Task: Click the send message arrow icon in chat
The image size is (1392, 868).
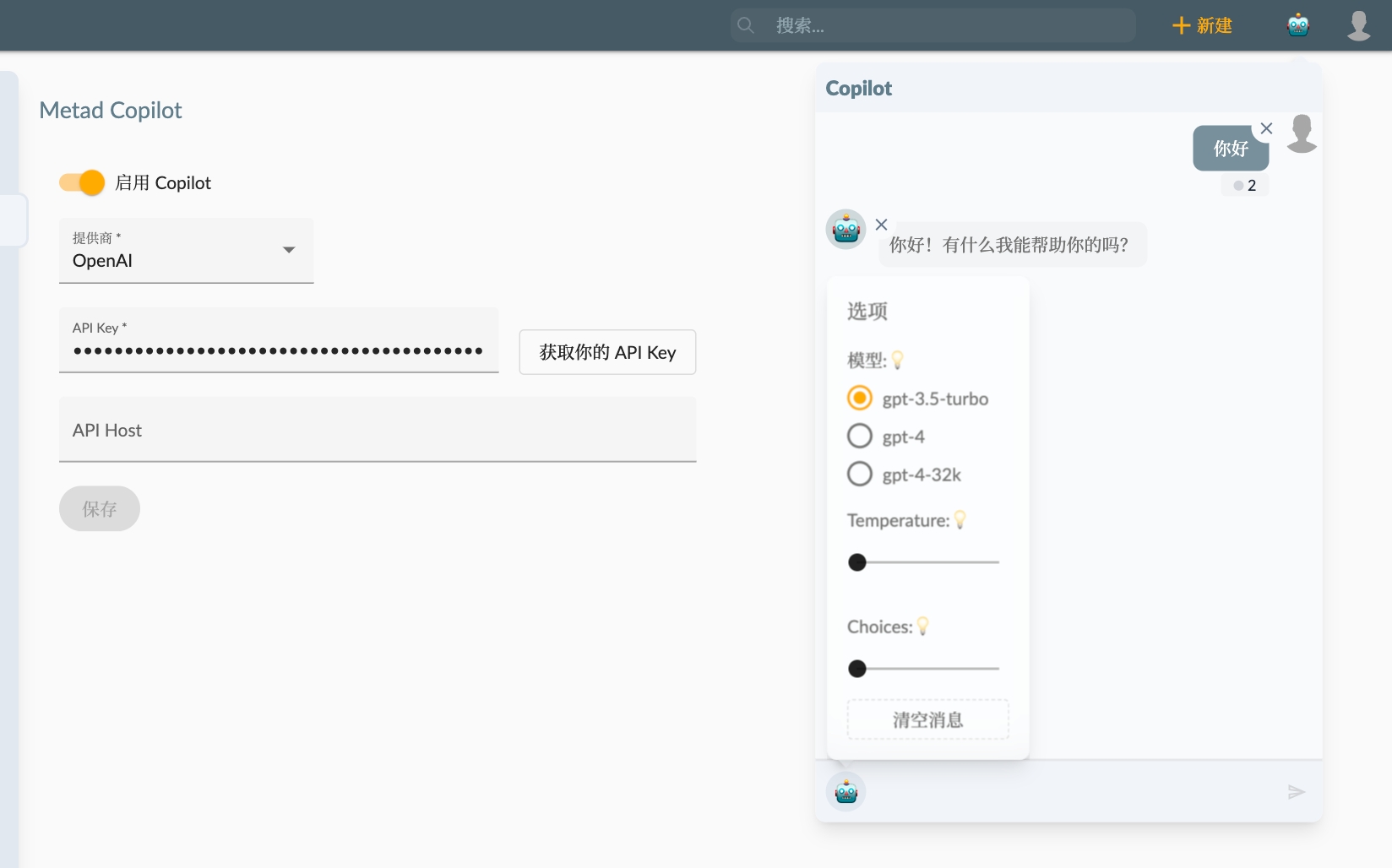Action: coord(1297,792)
